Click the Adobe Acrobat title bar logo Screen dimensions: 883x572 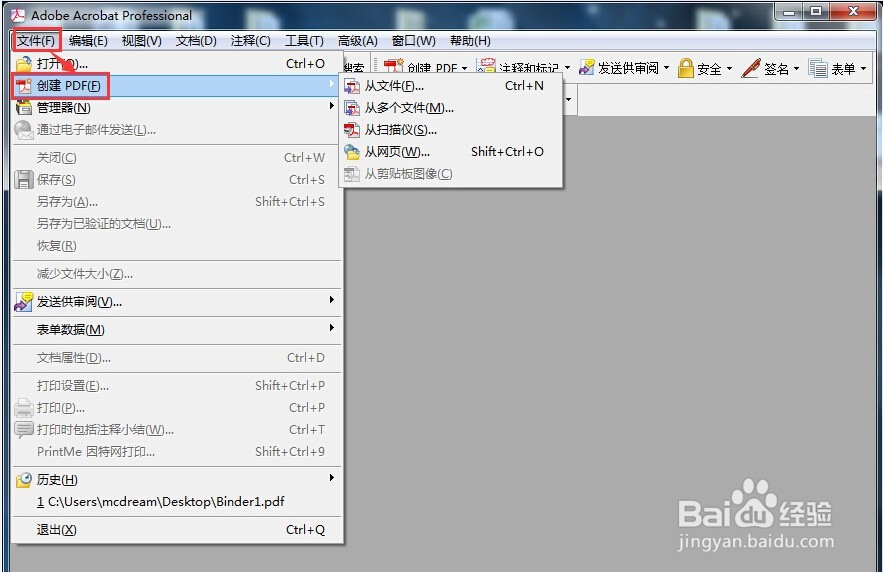pos(19,15)
